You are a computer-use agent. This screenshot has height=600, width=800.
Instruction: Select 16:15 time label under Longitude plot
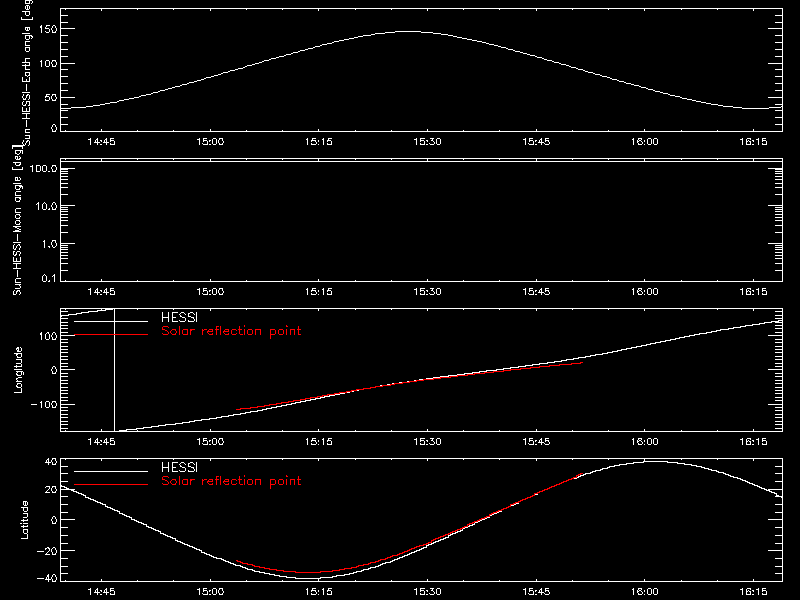[x=753, y=442]
